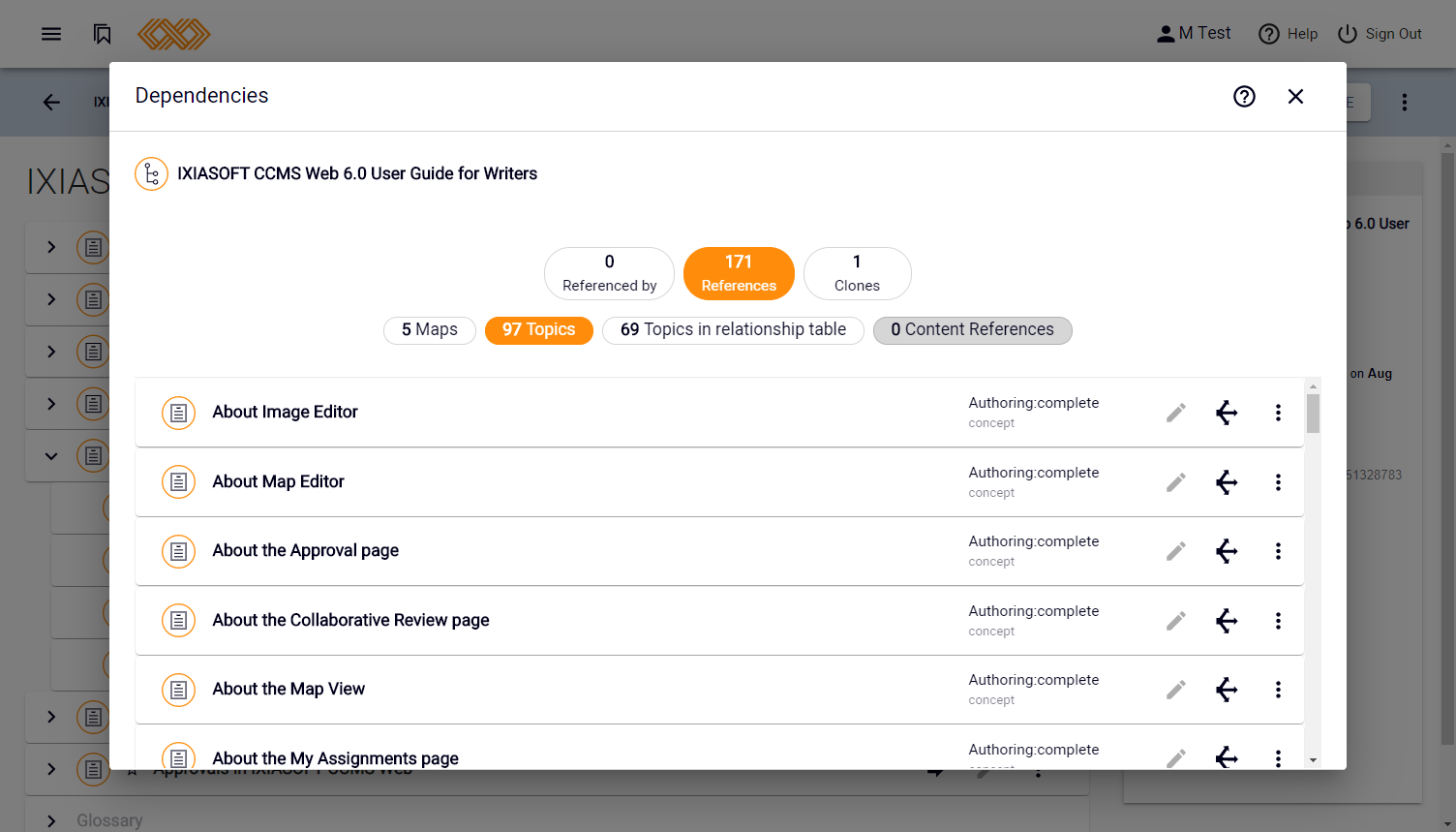Open the hamburger navigation menu
This screenshot has width=1456, height=832.
[x=51, y=34]
